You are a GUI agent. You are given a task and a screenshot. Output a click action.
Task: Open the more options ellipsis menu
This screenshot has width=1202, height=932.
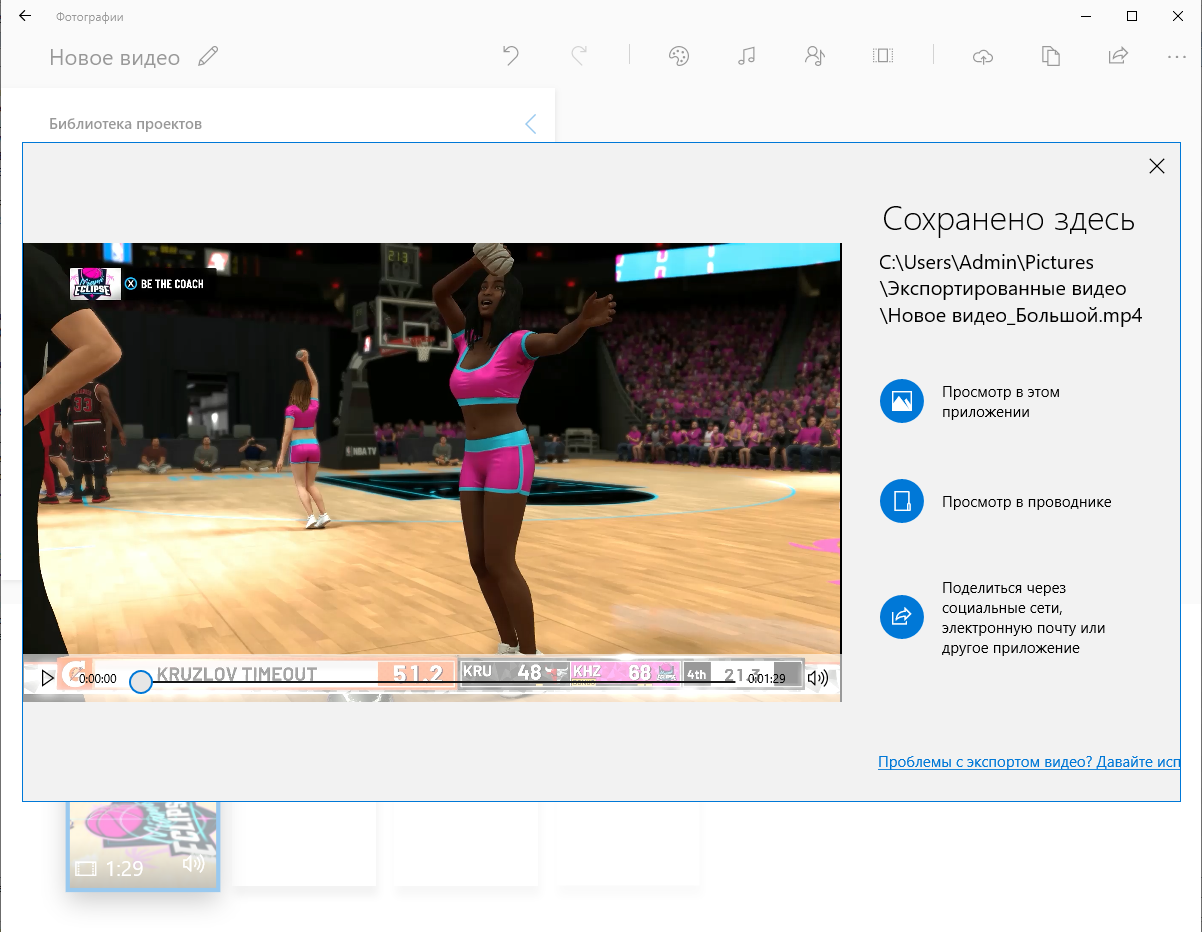pos(1177,57)
